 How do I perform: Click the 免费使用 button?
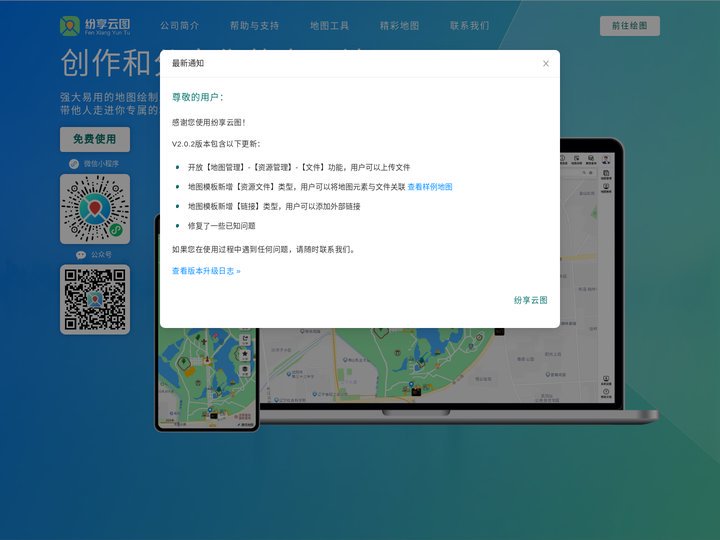(95, 139)
